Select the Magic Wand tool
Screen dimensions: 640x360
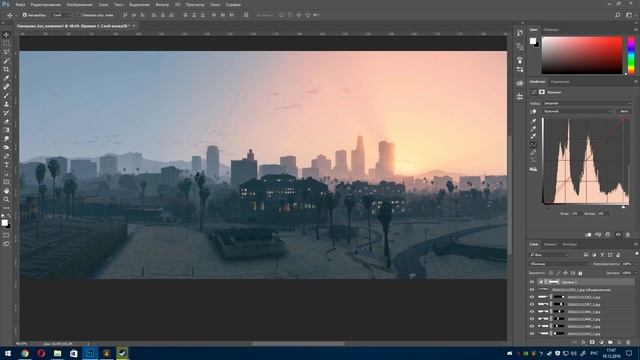6,61
